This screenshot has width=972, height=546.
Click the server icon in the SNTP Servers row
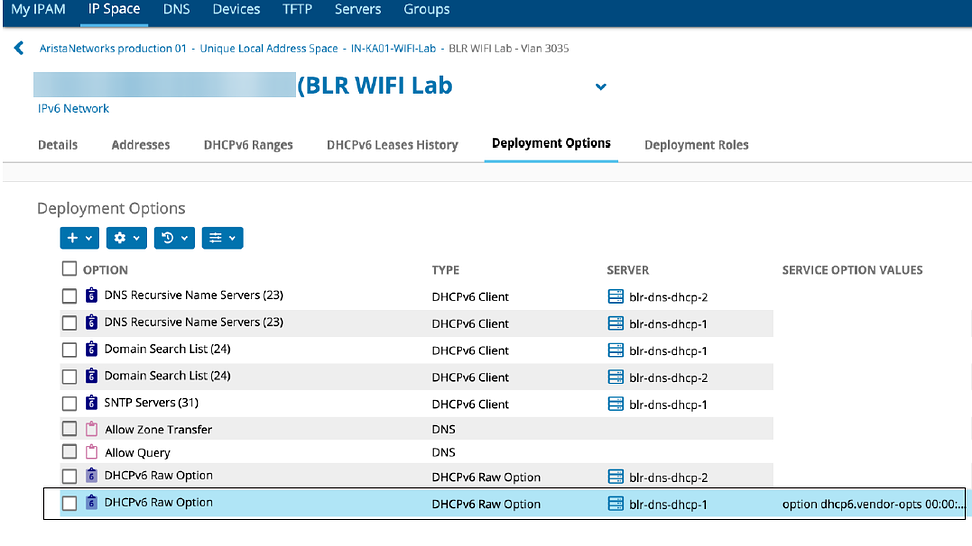pyautogui.click(x=616, y=404)
